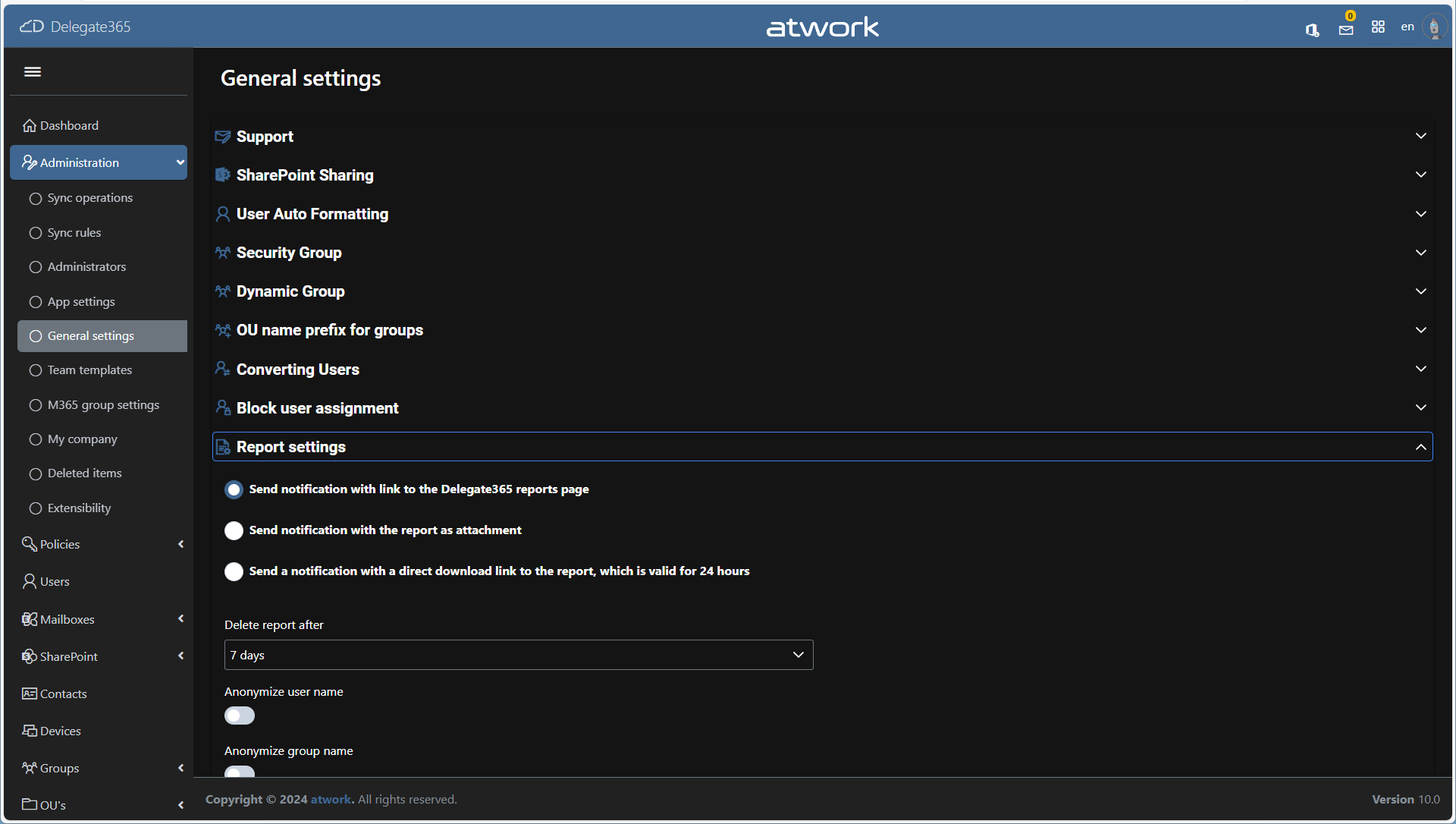Open M365 group settings menu item
The image size is (1456, 824).
coord(102,405)
